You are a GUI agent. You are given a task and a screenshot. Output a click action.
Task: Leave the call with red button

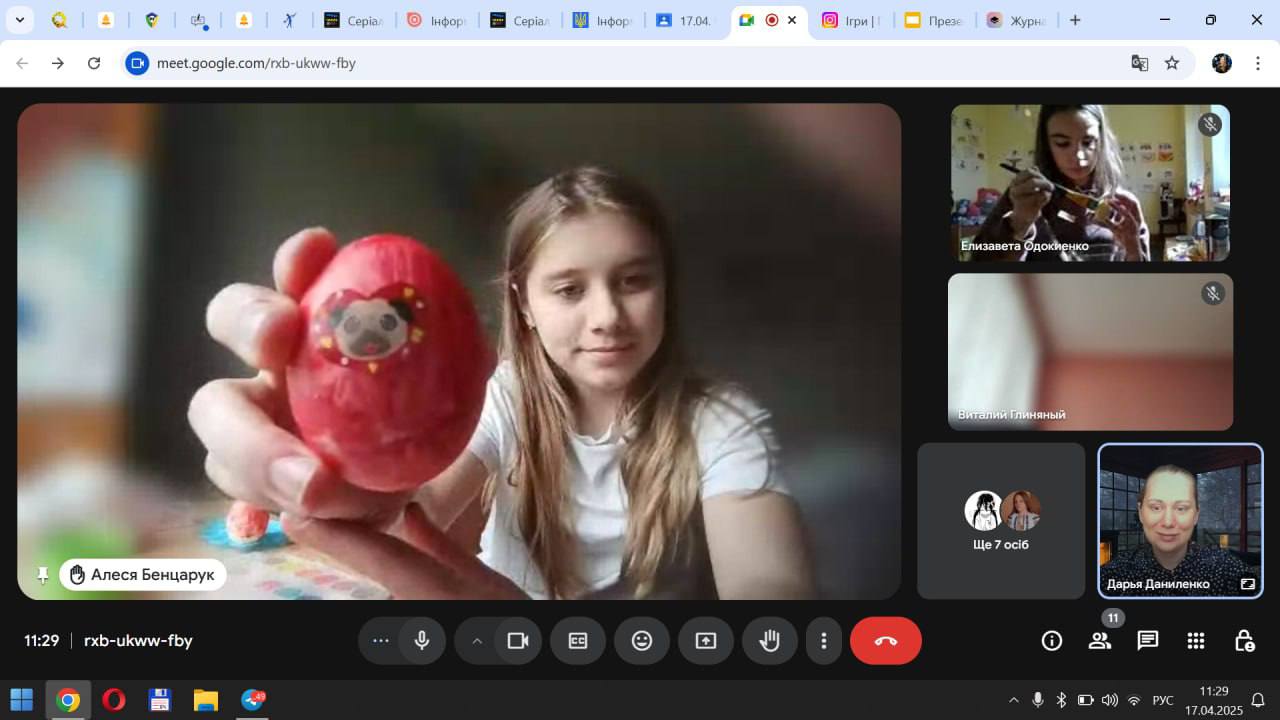click(x=885, y=641)
